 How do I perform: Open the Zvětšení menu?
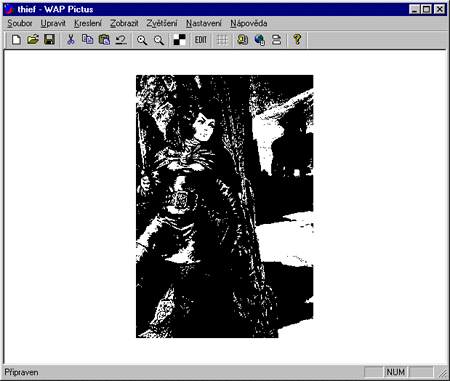coord(162,23)
